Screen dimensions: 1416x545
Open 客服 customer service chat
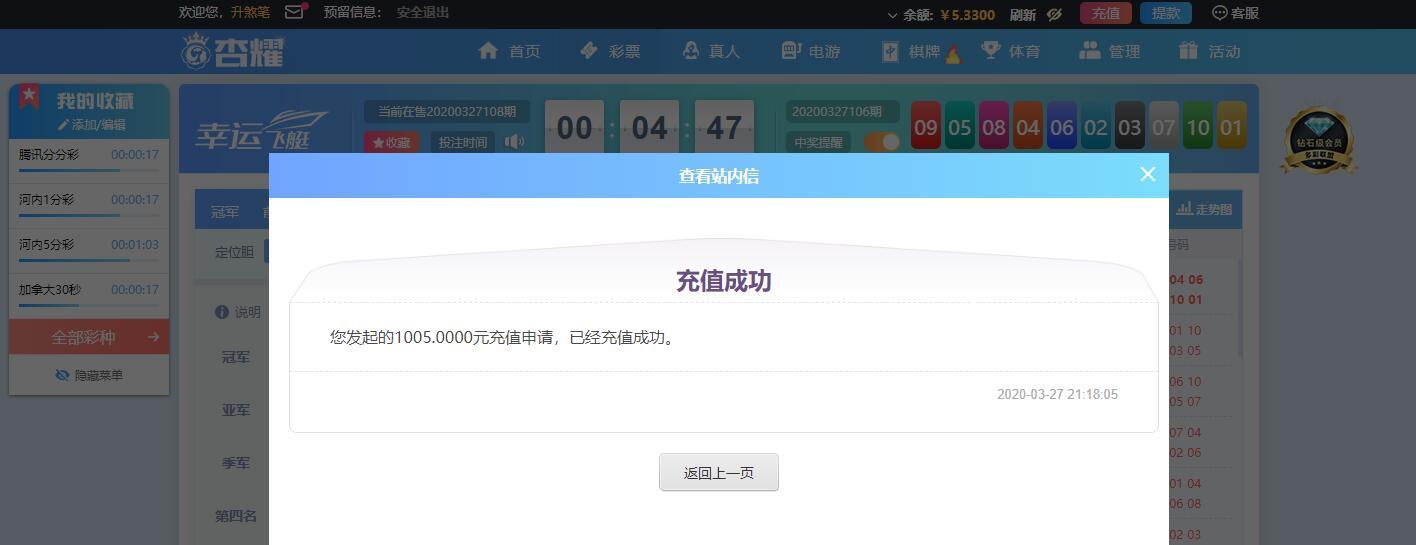(1235, 13)
